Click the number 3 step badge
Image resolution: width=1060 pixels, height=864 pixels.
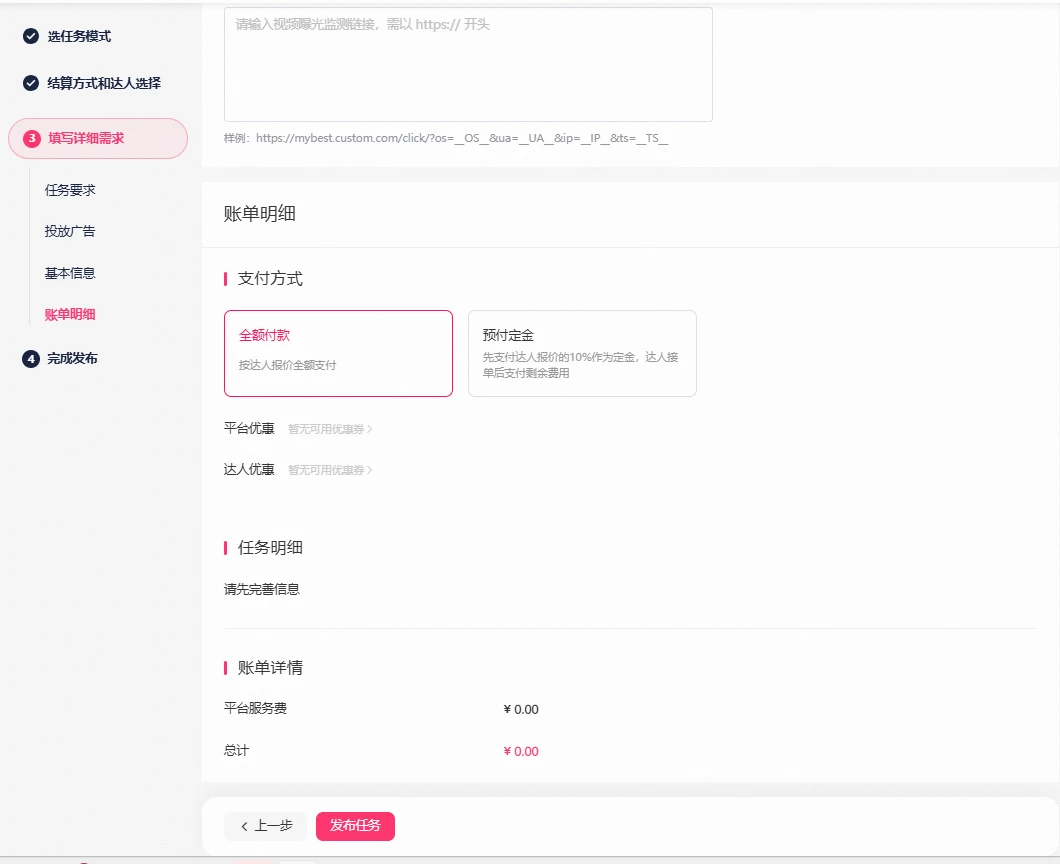point(31,139)
